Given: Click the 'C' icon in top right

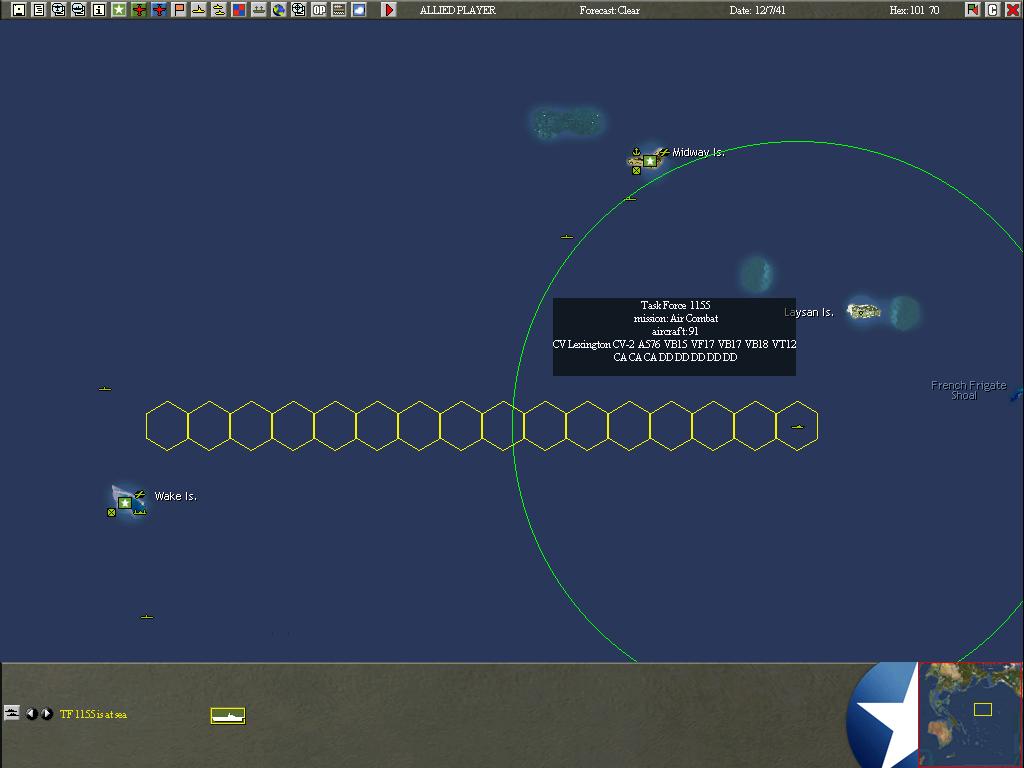Looking at the screenshot, I should (993, 10).
